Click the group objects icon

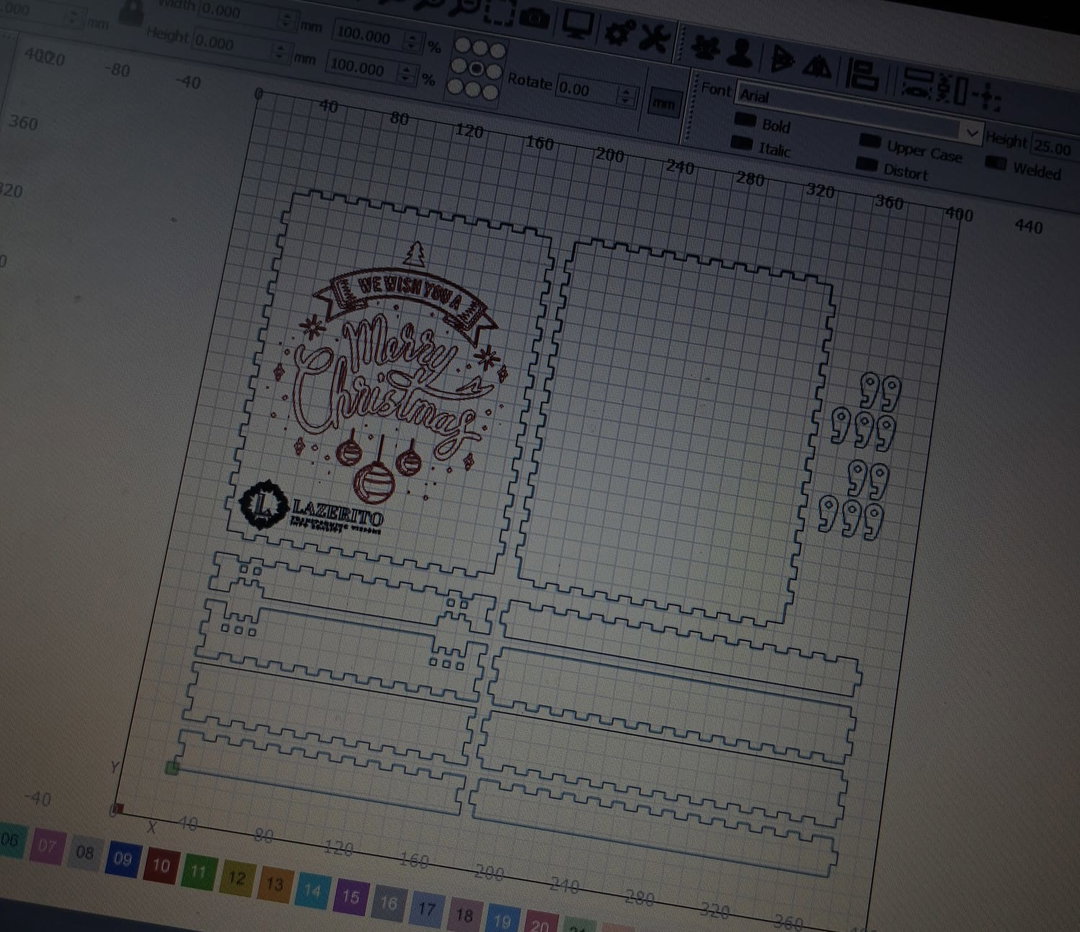[x=706, y=47]
